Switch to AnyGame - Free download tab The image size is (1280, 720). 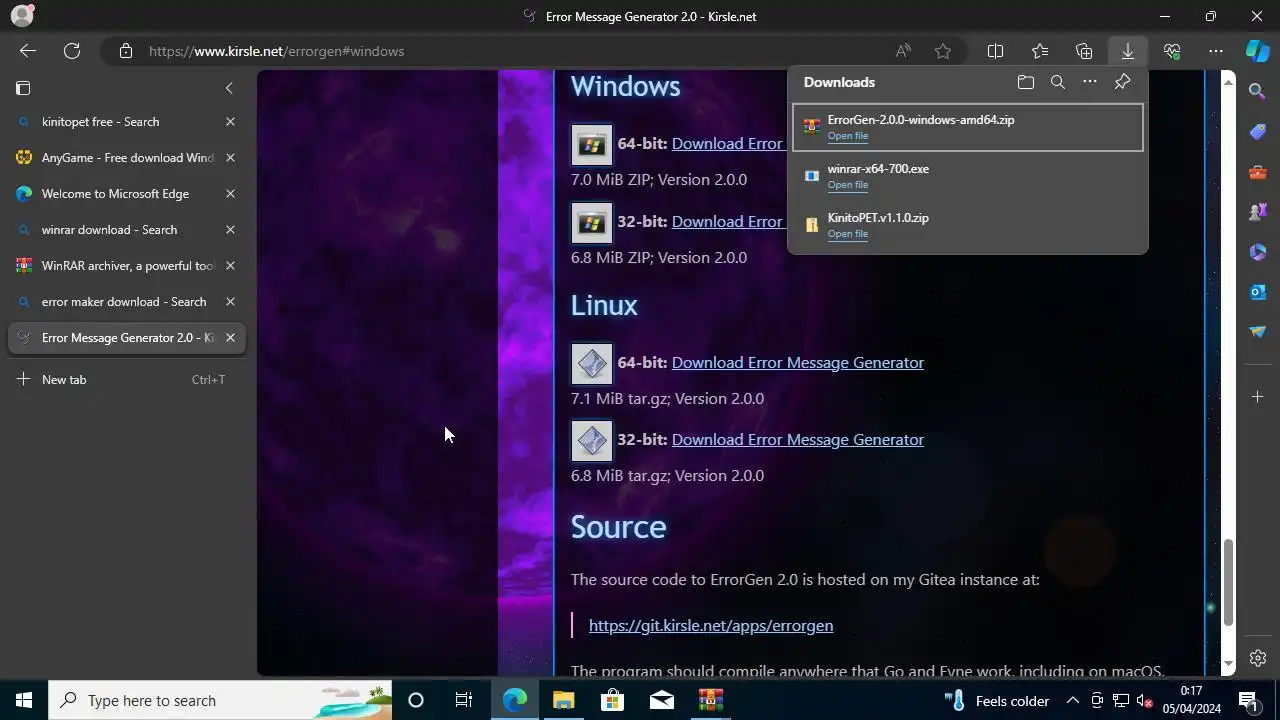(126, 158)
